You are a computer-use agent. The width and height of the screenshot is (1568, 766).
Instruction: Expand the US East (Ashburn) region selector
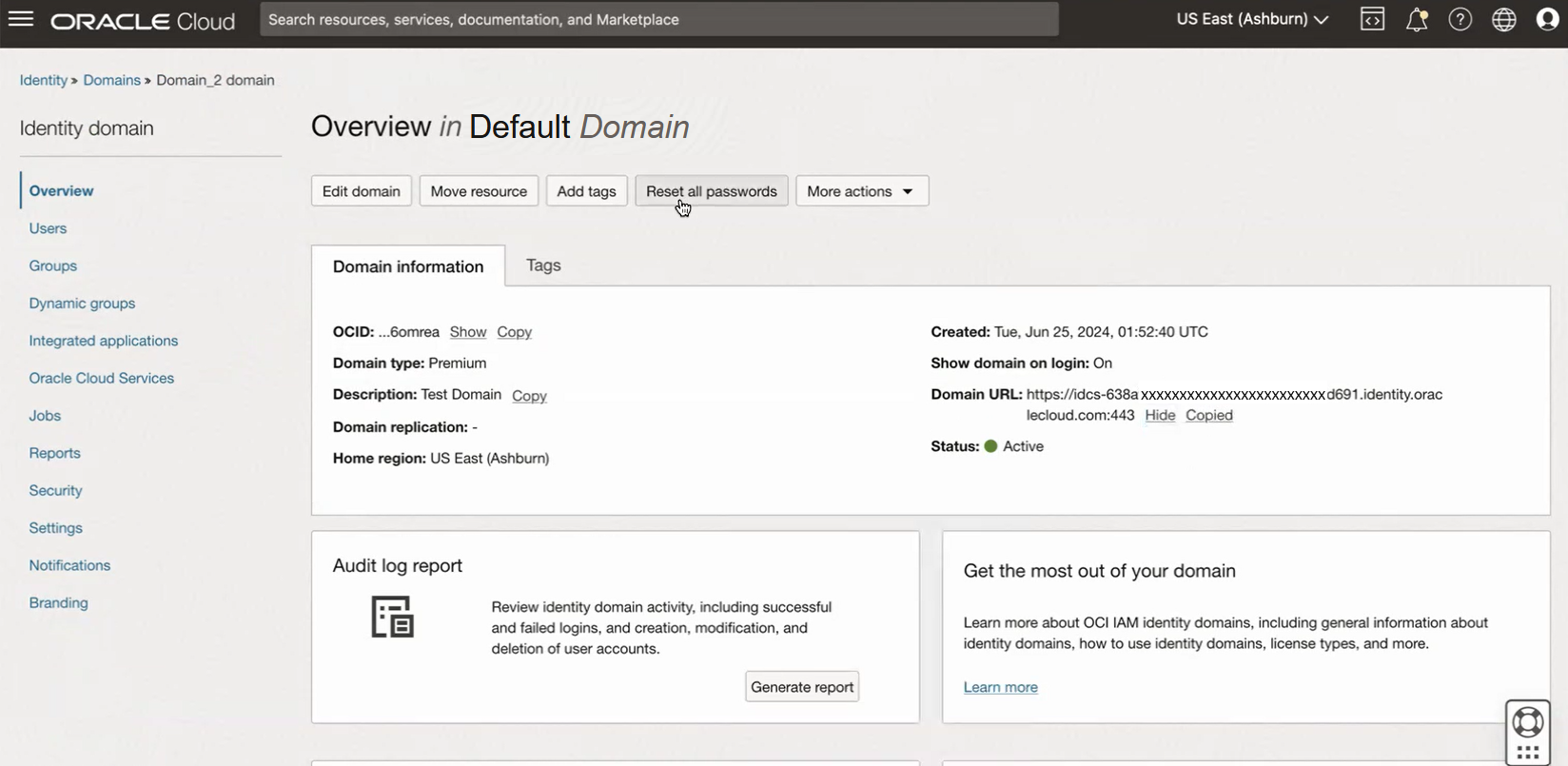tap(1252, 19)
